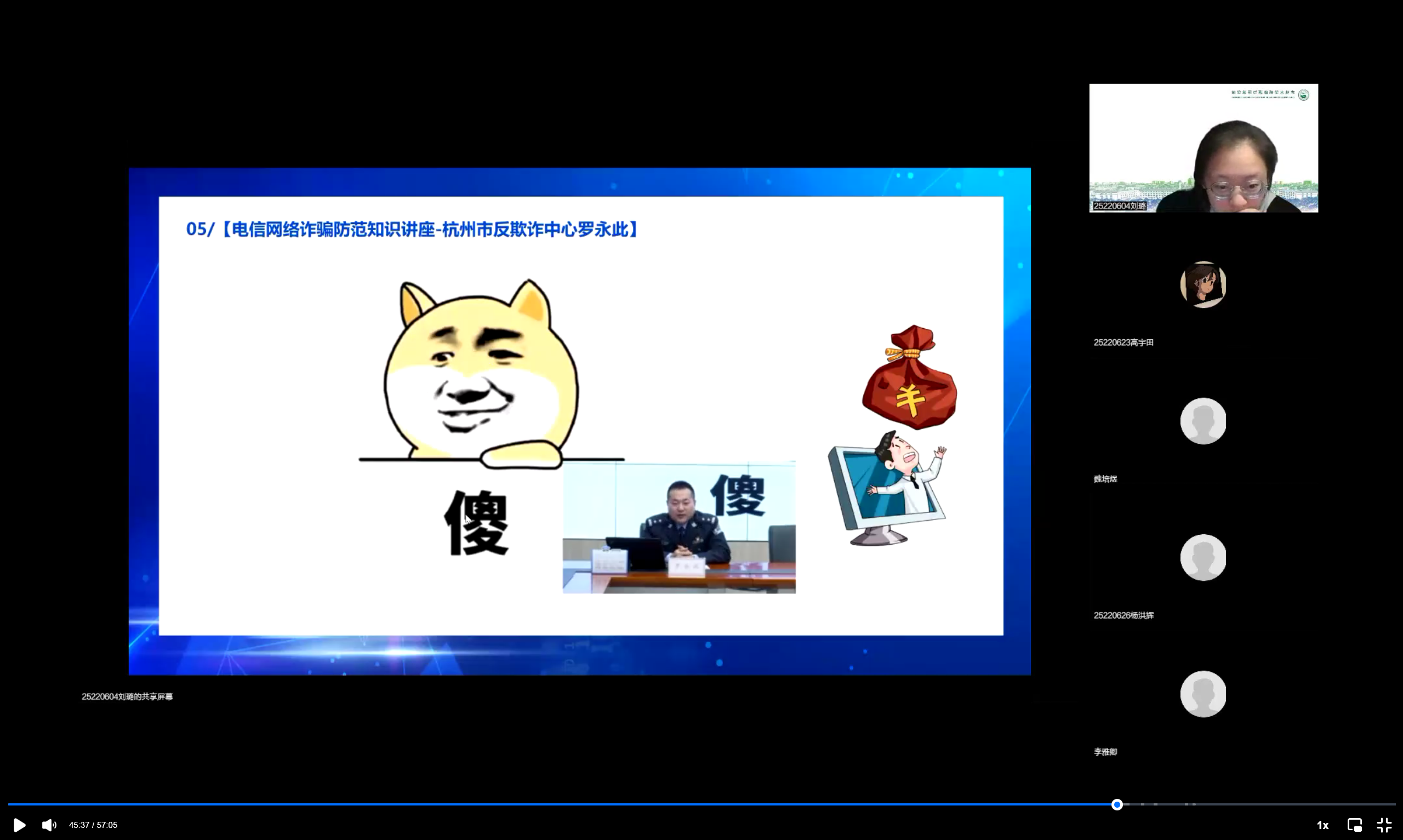1403x840 pixels.
Task: Click the 25220604刘璐的共享屏幕 label
Action: 127,696
